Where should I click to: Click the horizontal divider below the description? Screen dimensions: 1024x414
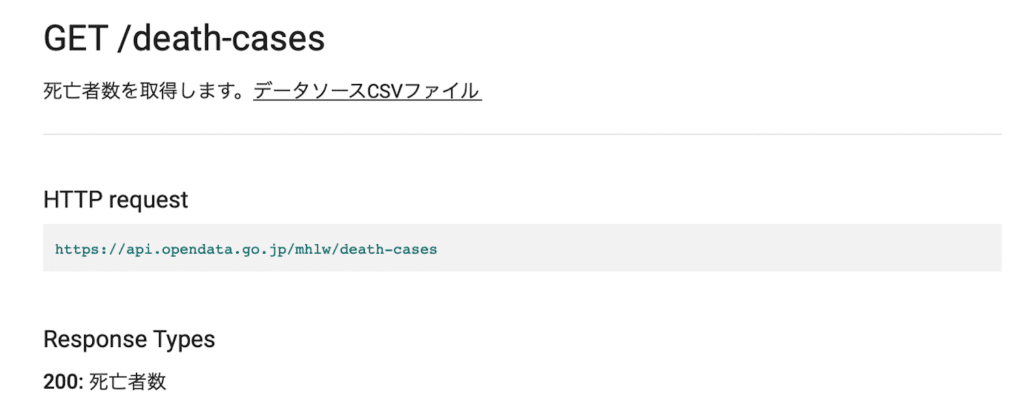(x=522, y=135)
